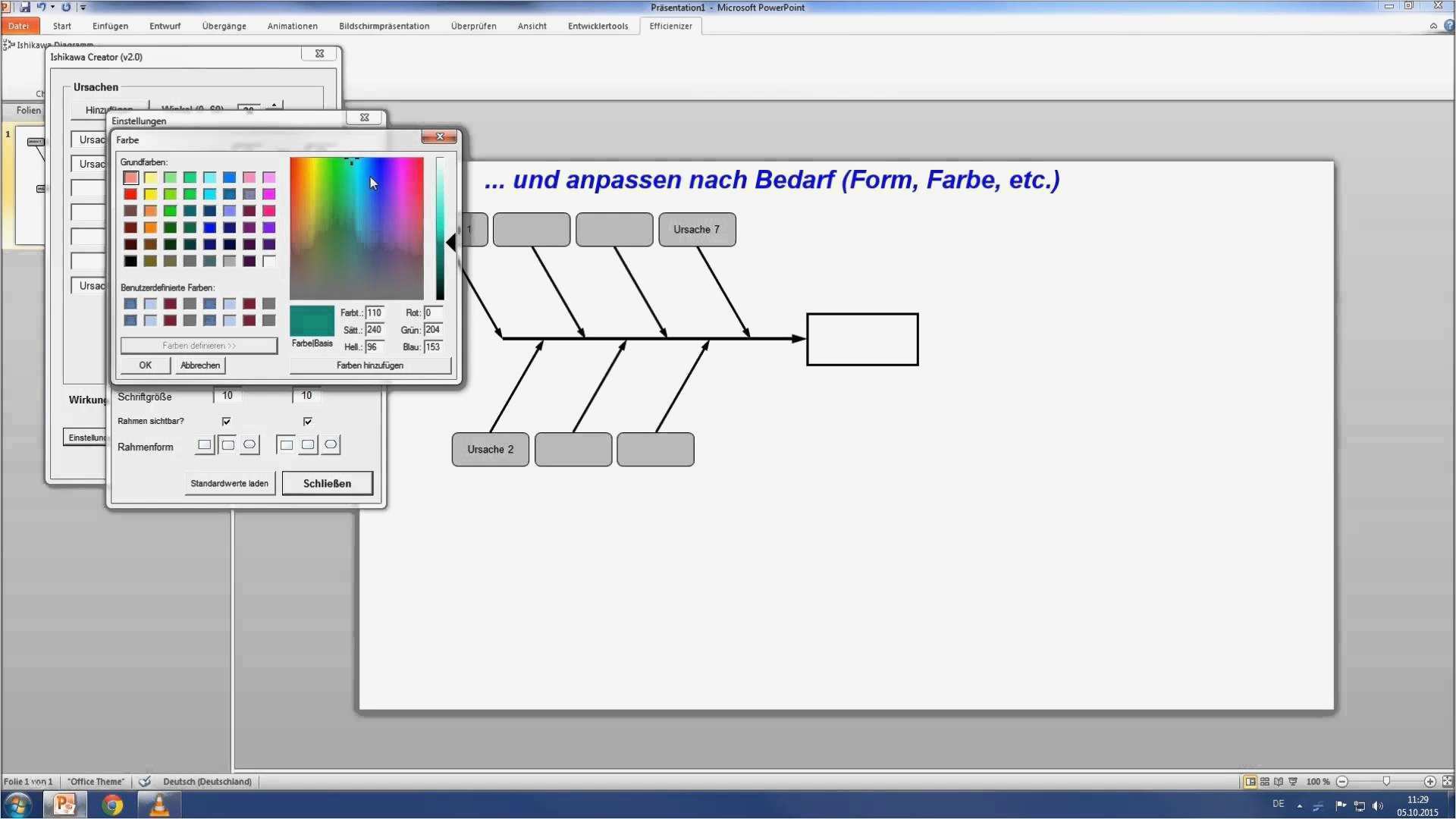This screenshot has width=1456, height=819.
Task: Switch to Entwicklertools tab
Action: [x=598, y=26]
